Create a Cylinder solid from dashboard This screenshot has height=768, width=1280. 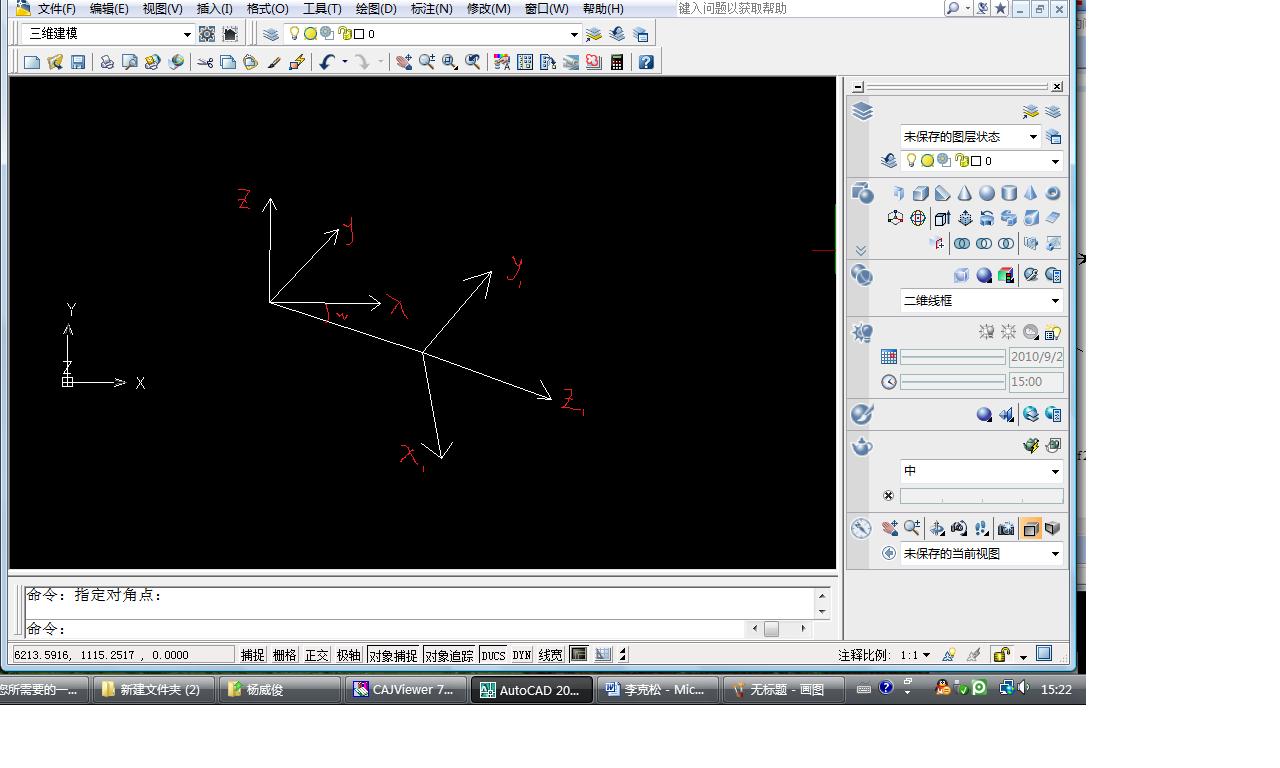(x=1009, y=193)
